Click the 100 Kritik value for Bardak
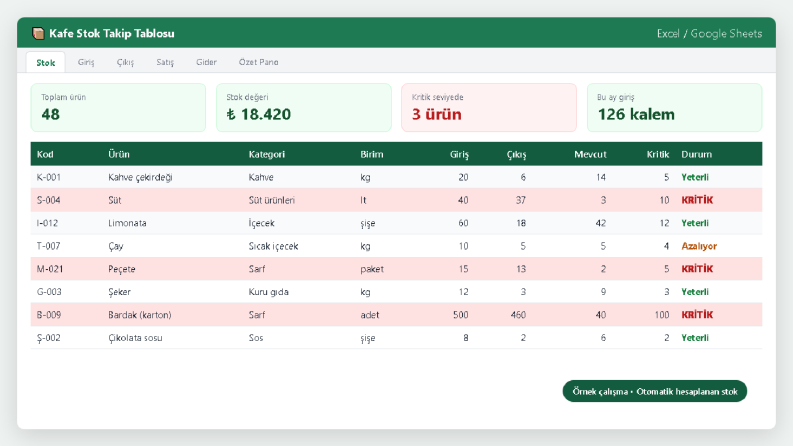The width and height of the screenshot is (793, 446). pos(662,315)
